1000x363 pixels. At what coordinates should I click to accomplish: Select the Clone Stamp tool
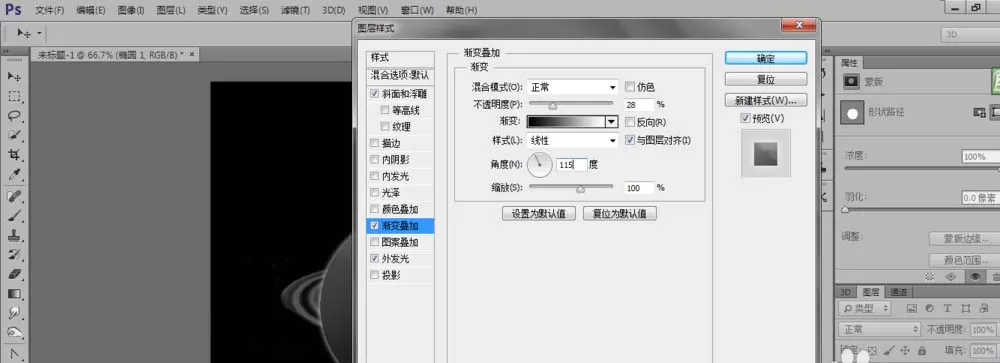tap(14, 235)
